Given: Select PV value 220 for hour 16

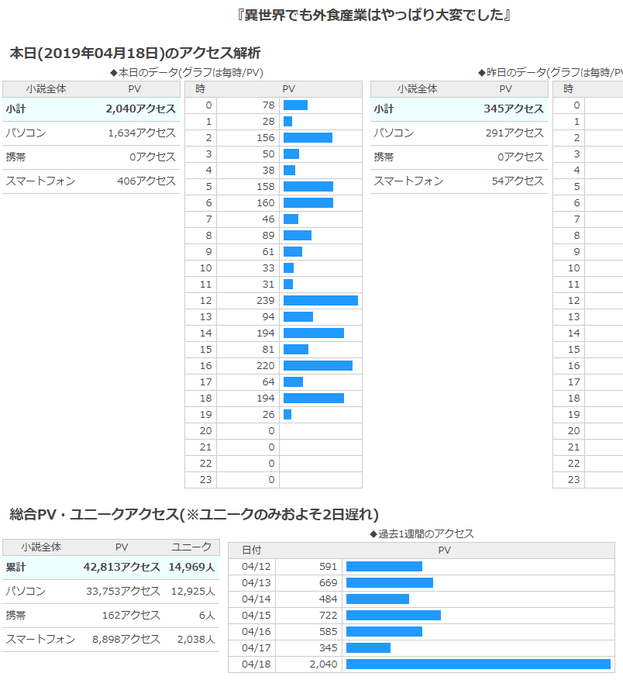Looking at the screenshot, I should point(266,366).
